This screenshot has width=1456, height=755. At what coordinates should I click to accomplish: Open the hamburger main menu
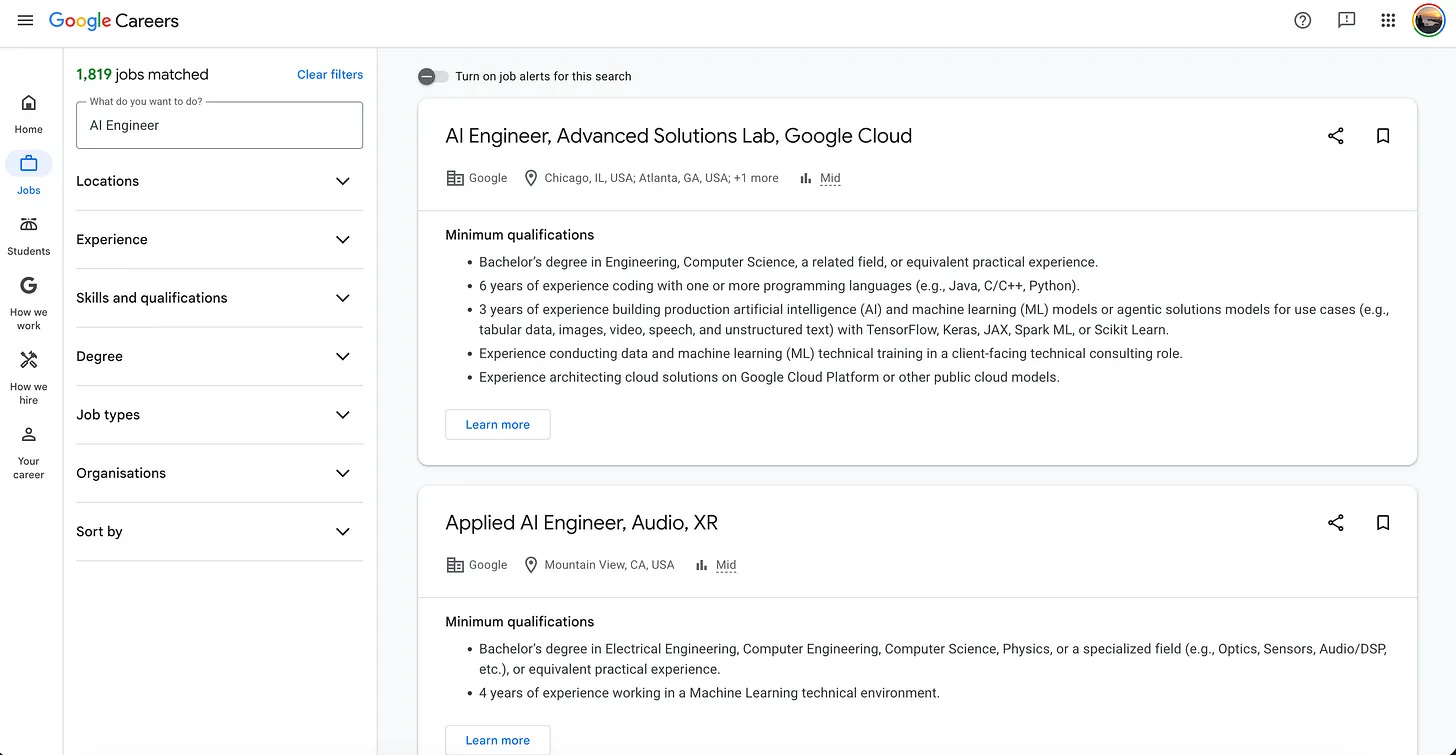[x=26, y=21]
